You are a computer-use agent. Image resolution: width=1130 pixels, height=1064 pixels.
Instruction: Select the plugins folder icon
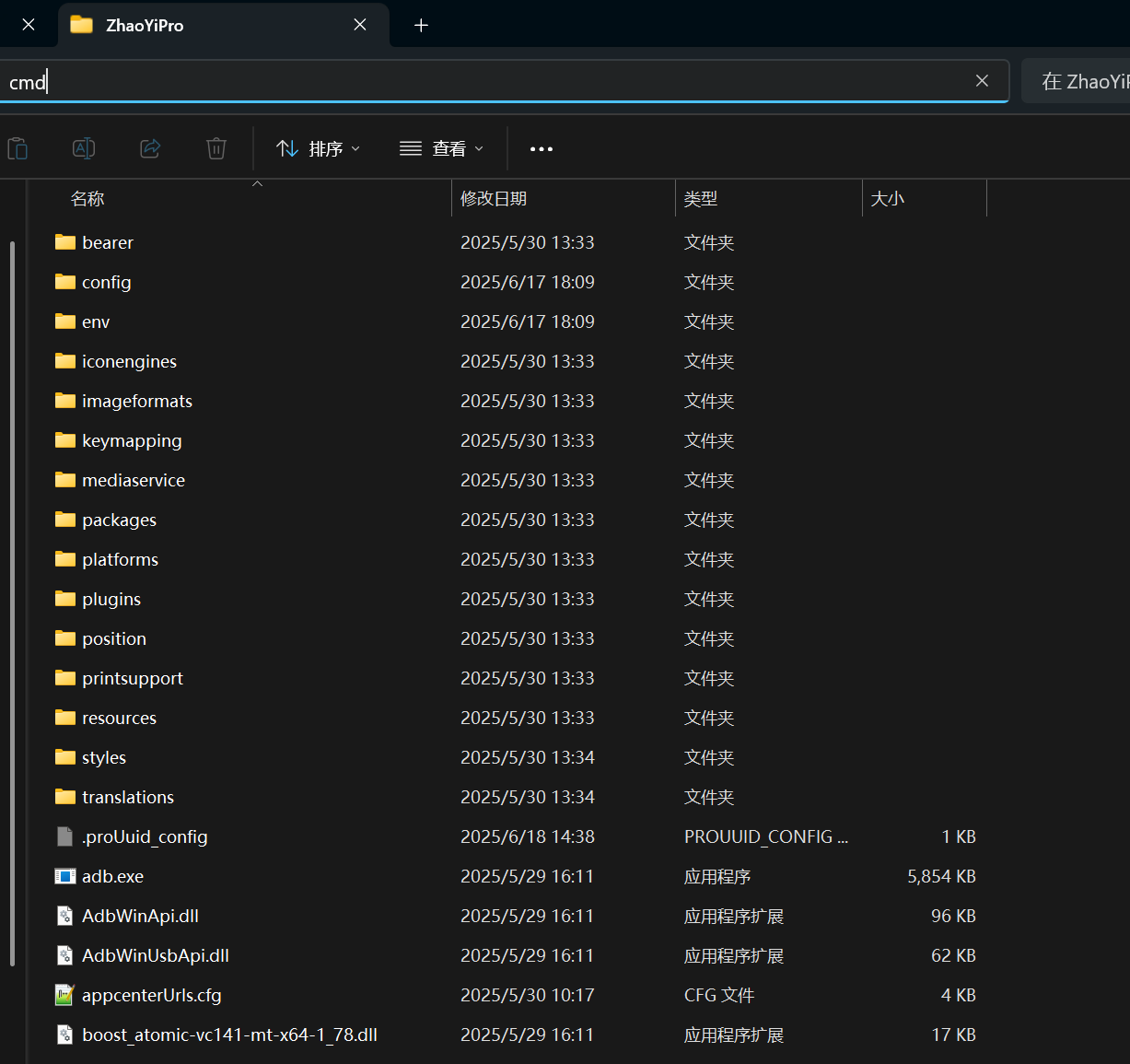64,599
